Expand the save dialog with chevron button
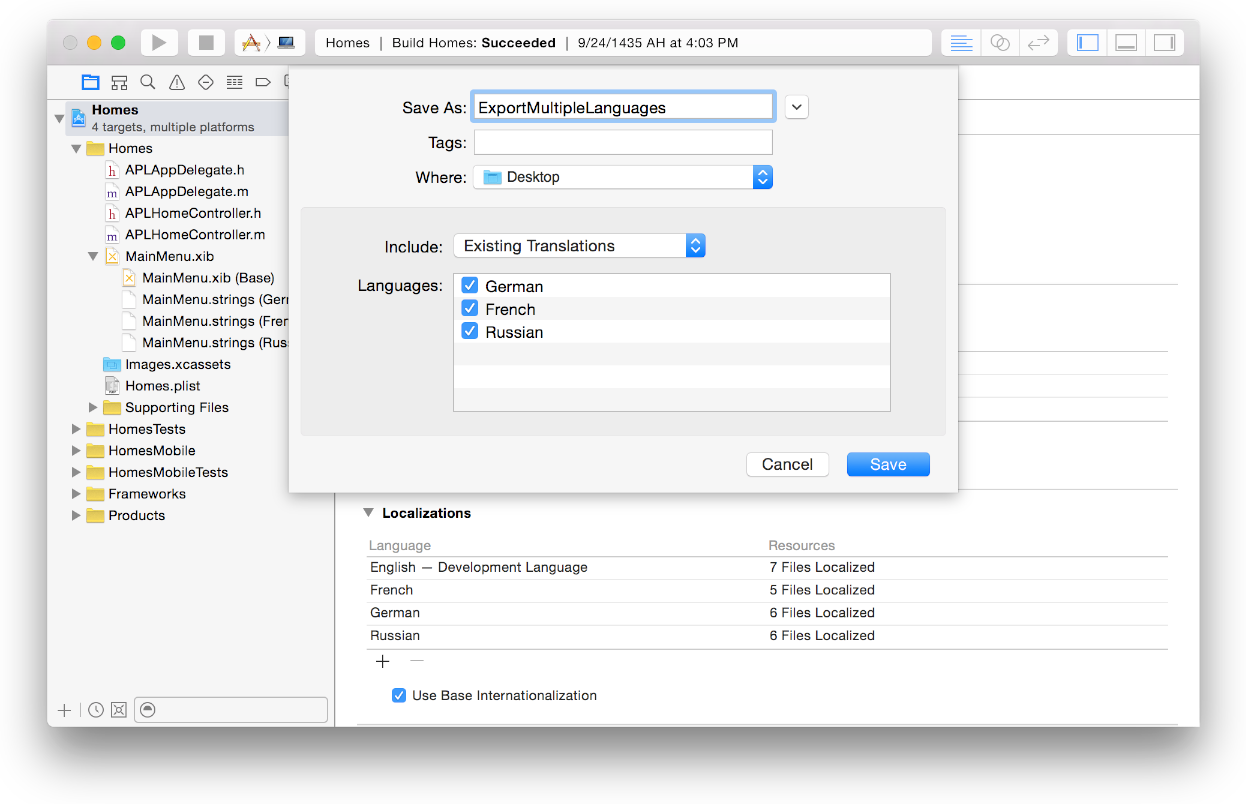1246x804 pixels. point(796,107)
